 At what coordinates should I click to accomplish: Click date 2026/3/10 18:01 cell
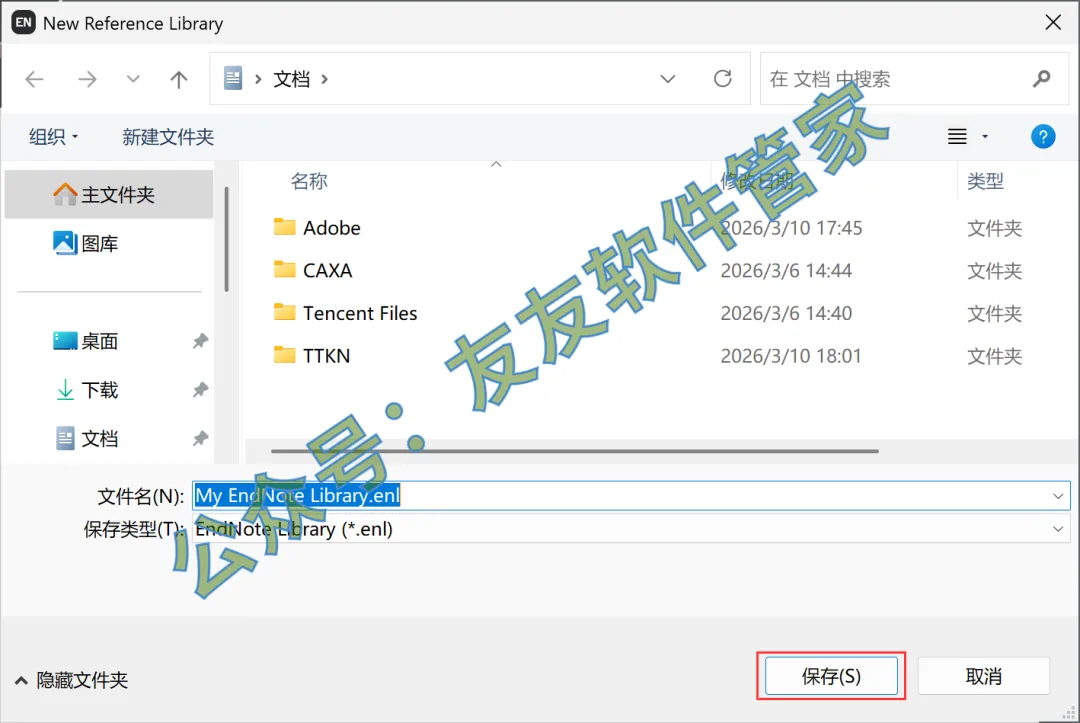point(791,356)
